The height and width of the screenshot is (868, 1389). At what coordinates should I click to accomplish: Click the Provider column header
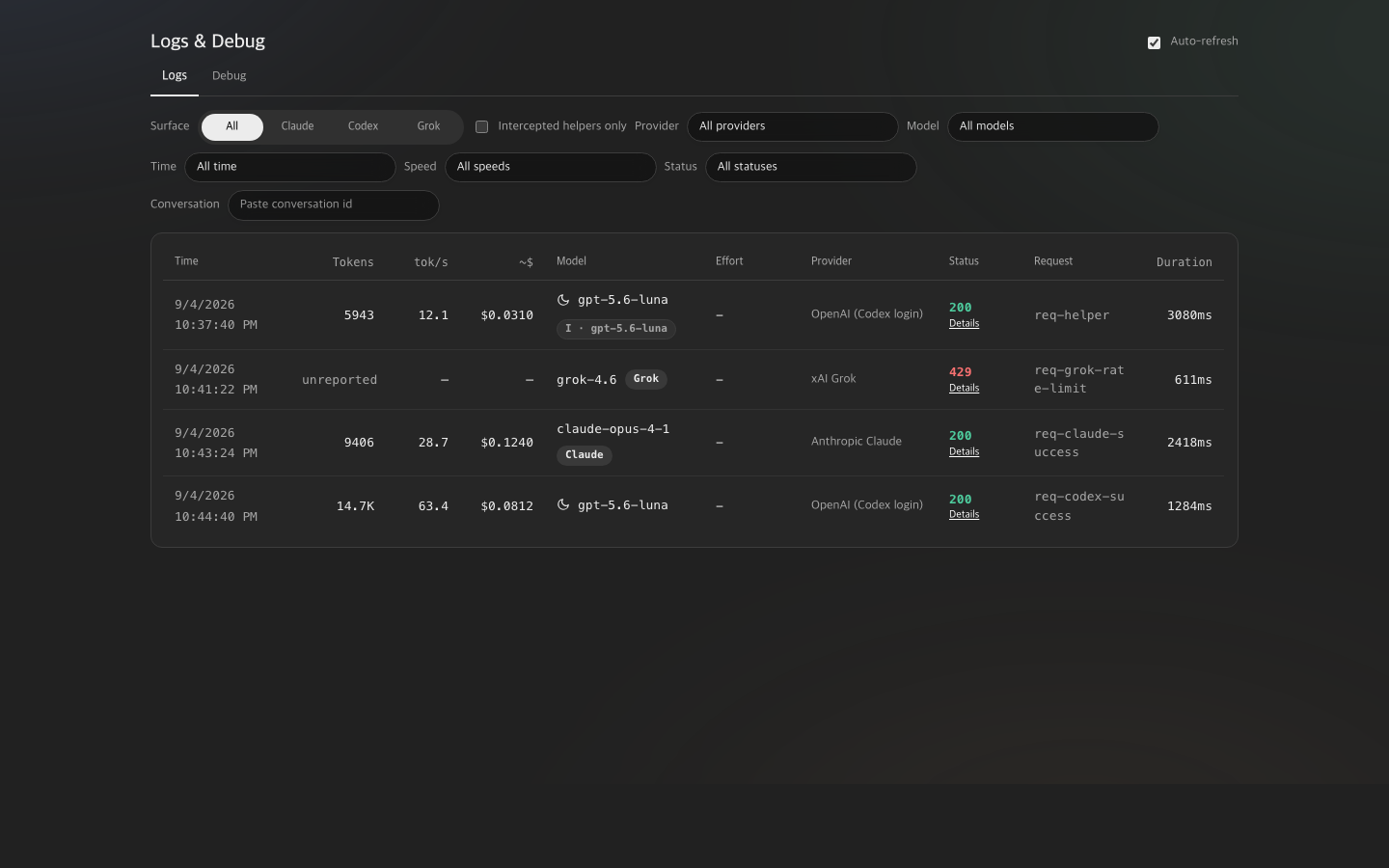[831, 261]
